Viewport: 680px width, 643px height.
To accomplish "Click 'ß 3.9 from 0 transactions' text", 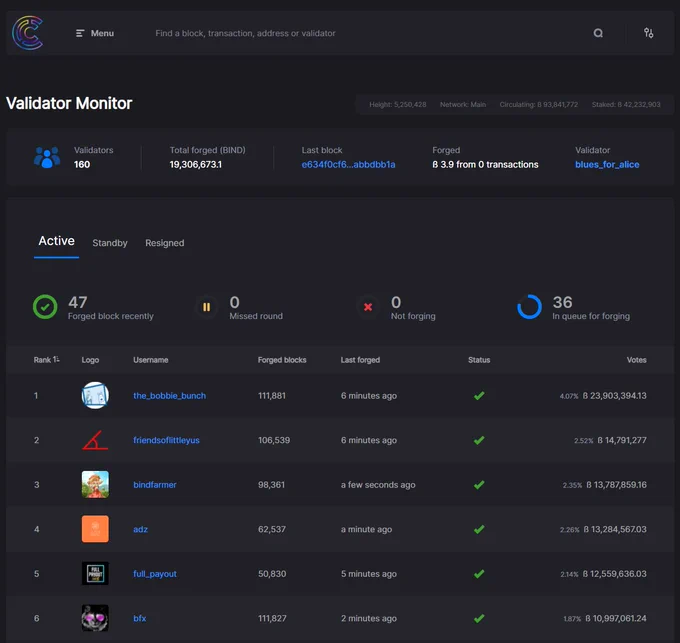I will click(485, 165).
